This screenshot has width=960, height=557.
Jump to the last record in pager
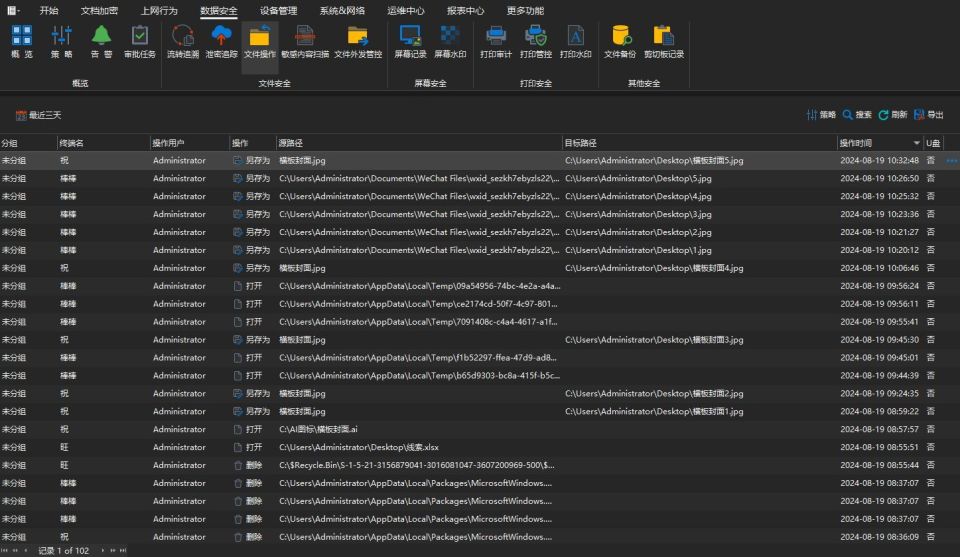[x=123, y=550]
